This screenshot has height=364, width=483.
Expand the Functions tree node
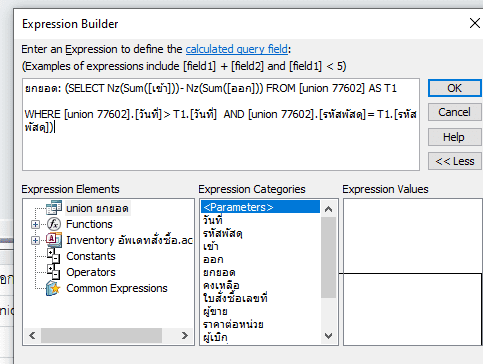[x=35, y=224]
